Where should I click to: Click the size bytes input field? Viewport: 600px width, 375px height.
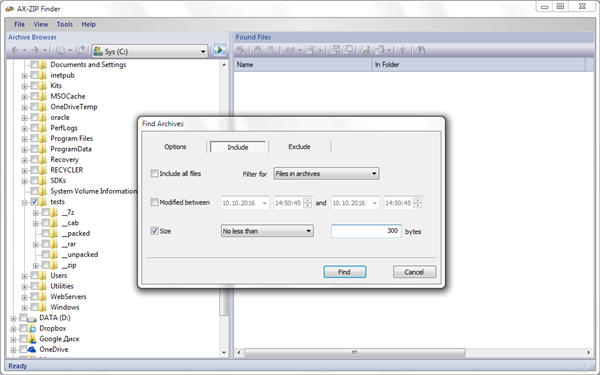click(366, 231)
